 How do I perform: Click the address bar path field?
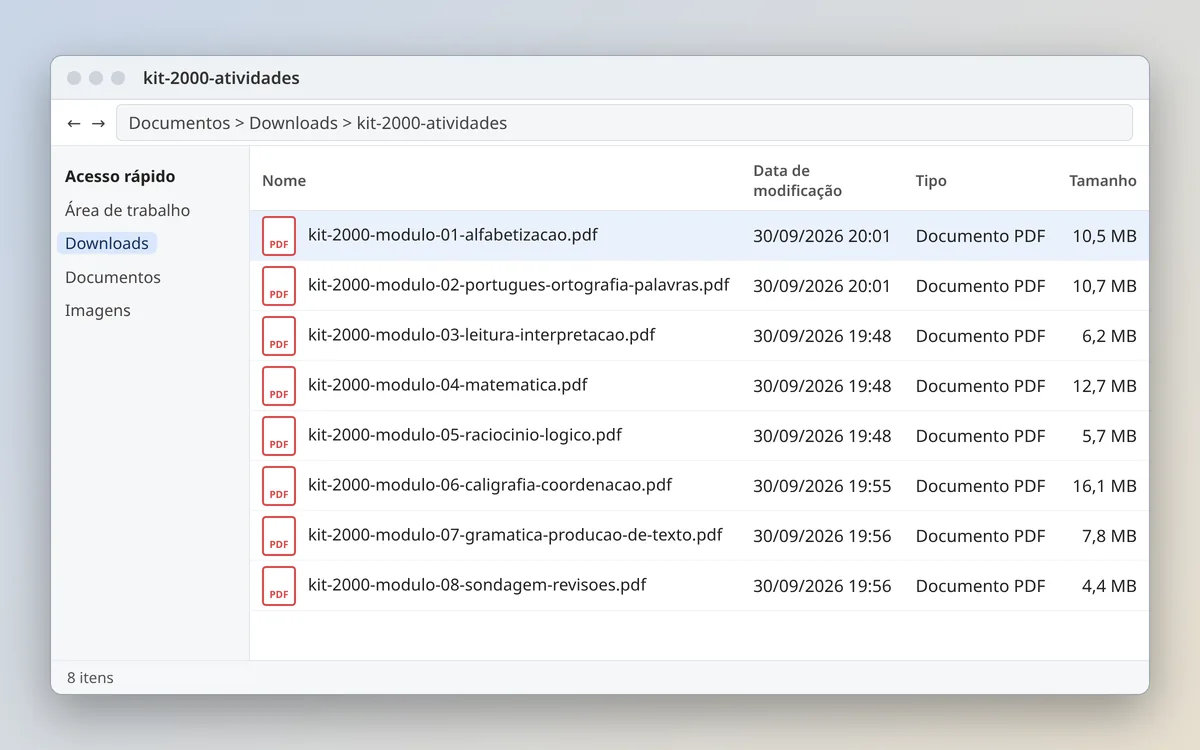tap(624, 123)
